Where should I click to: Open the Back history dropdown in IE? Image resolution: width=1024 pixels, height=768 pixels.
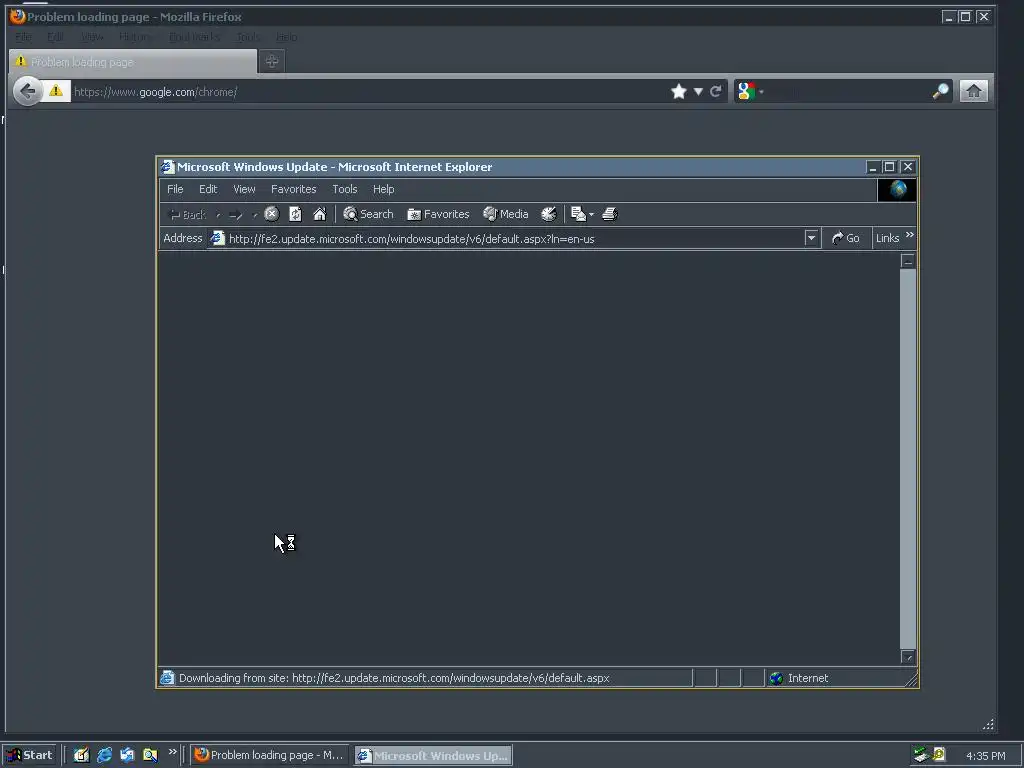[217, 215]
